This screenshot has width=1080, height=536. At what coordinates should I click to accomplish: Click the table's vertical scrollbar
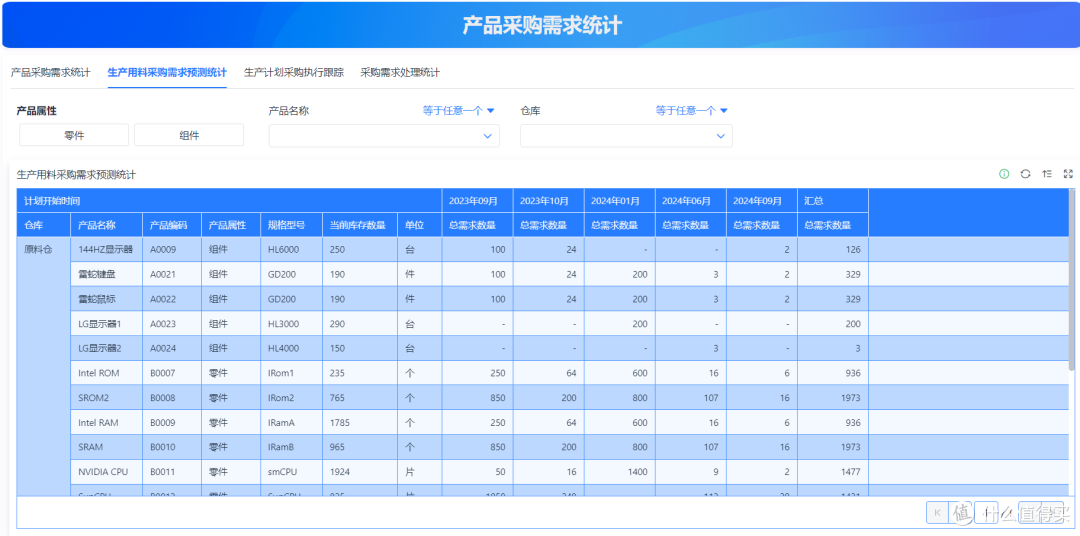[1071, 279]
